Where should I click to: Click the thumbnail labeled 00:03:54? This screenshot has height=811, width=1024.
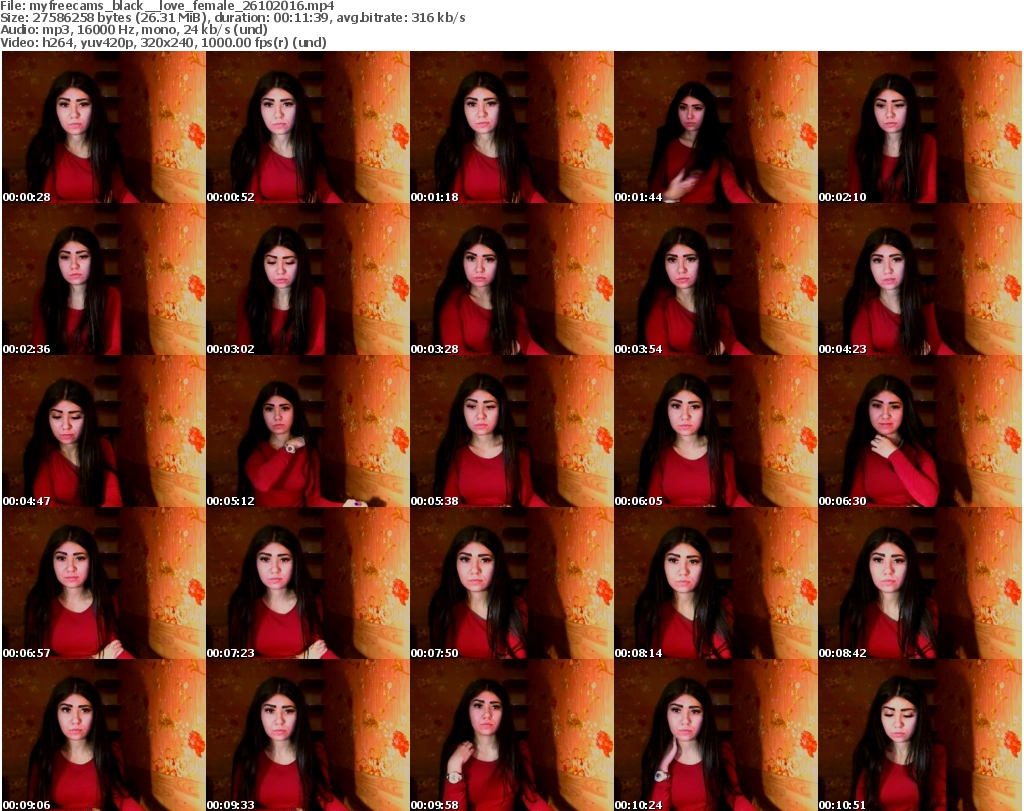(x=716, y=279)
